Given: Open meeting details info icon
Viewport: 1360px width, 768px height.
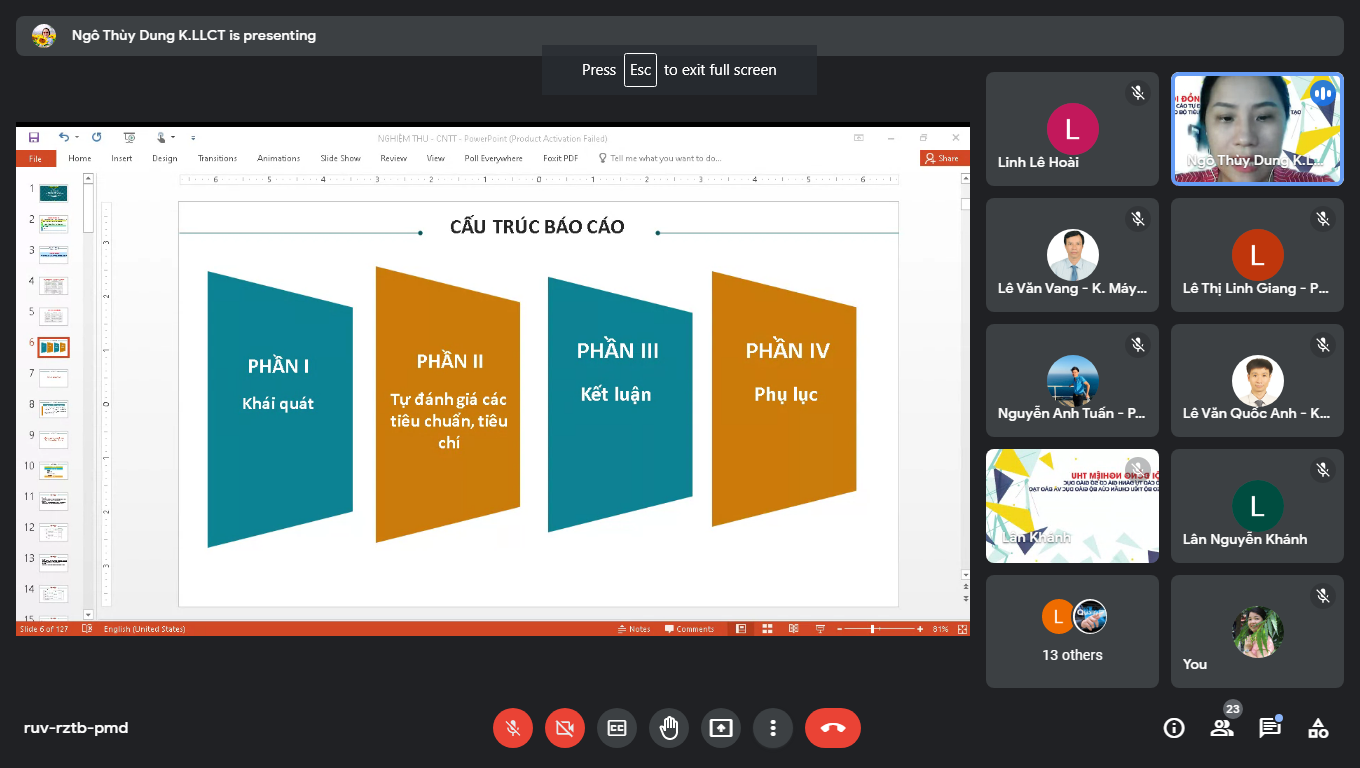Looking at the screenshot, I should tap(1174, 728).
